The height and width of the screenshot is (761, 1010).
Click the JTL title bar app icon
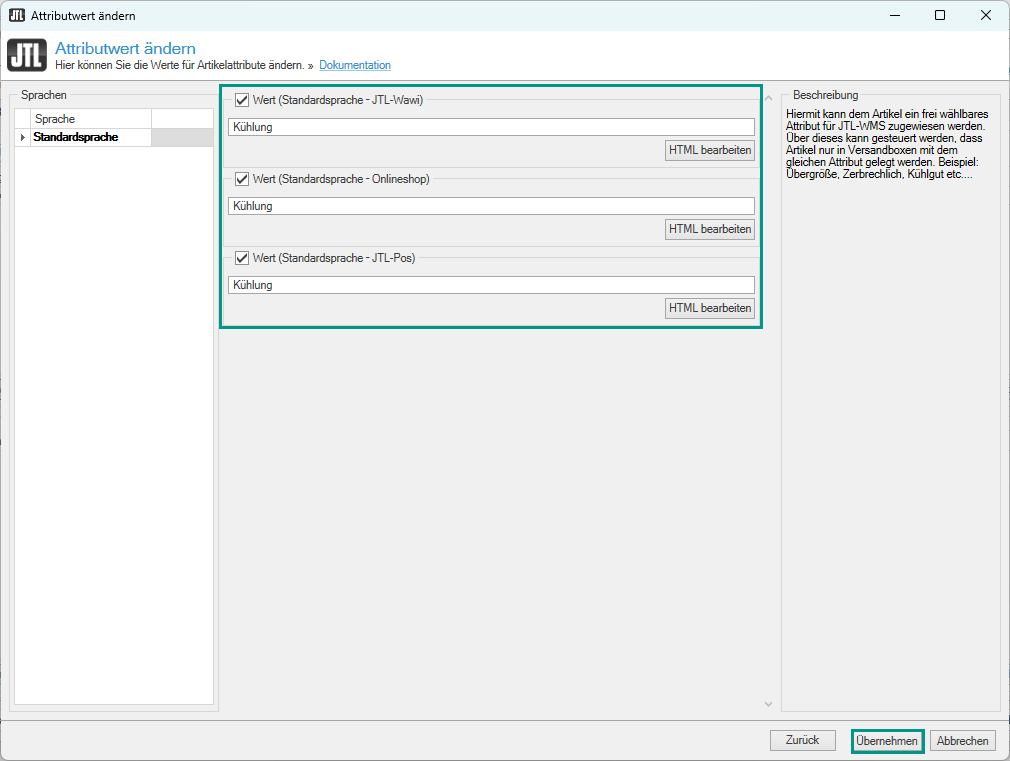coord(16,15)
